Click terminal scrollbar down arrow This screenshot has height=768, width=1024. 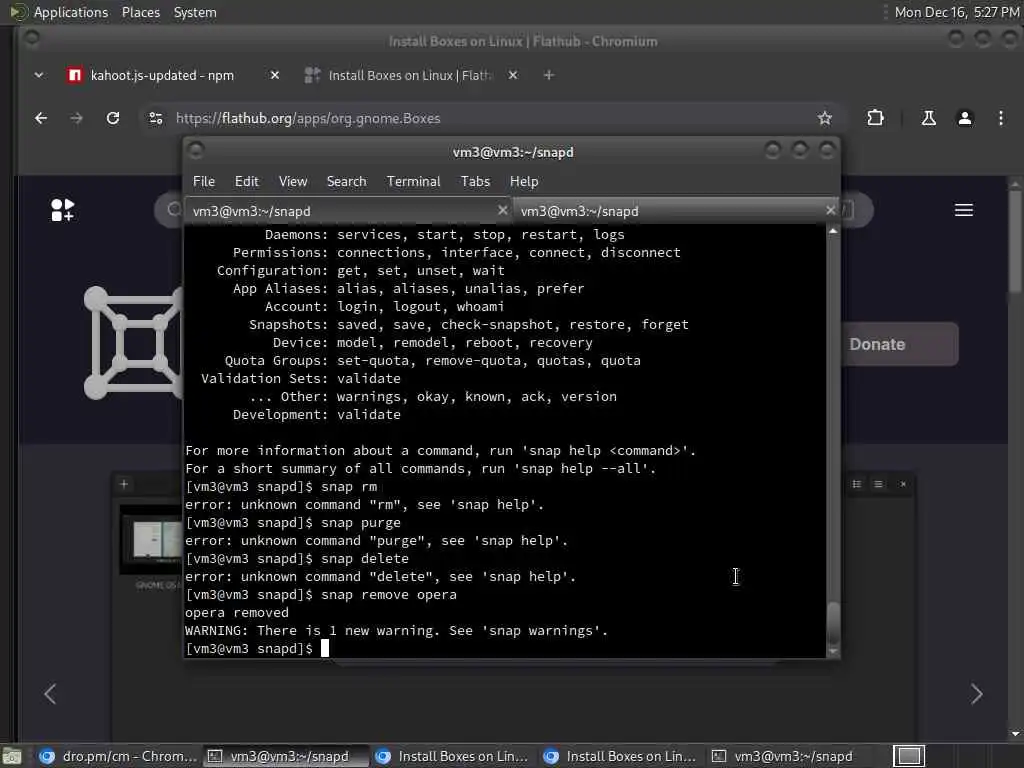[x=833, y=651]
